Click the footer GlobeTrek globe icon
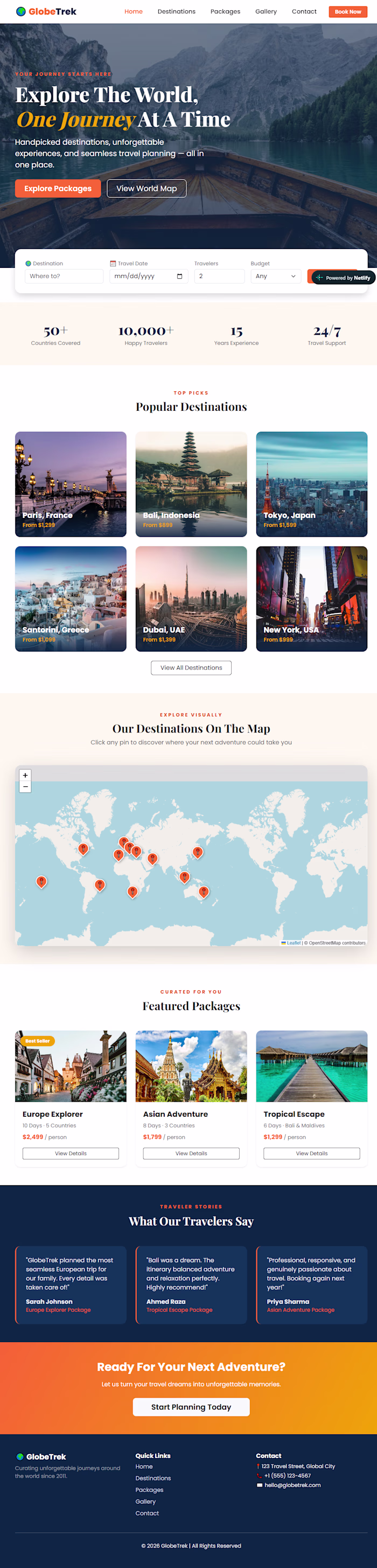The image size is (377, 1568). [x=20, y=1456]
